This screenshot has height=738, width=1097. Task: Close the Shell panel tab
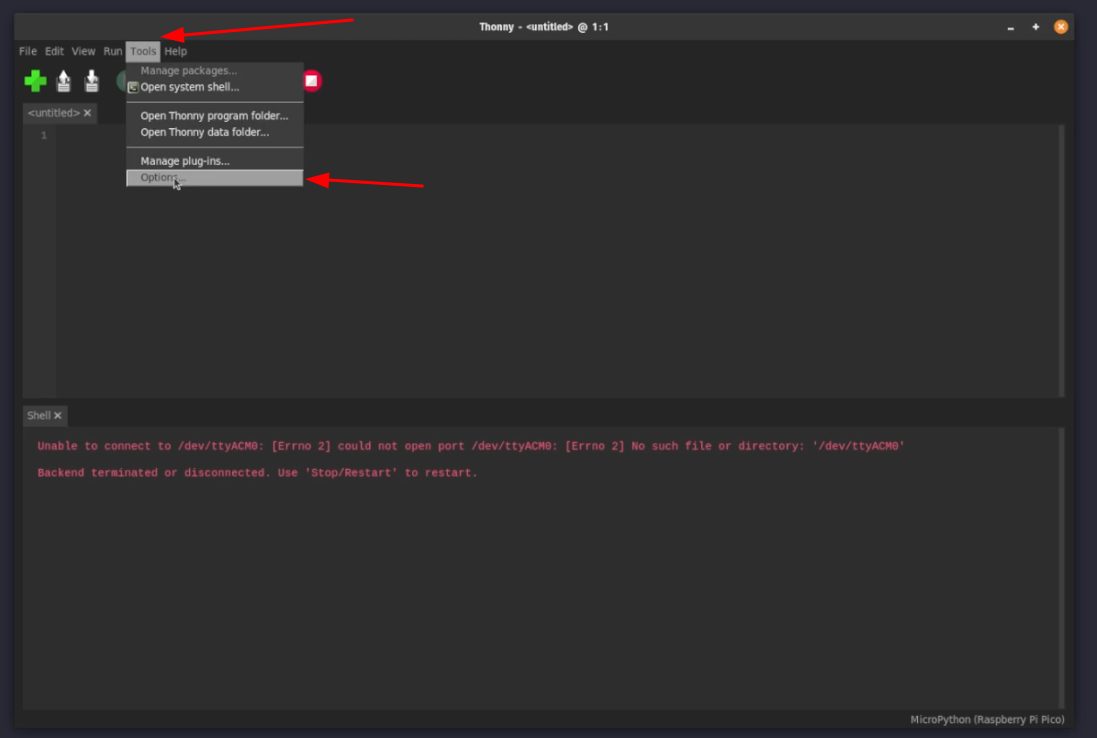pyautogui.click(x=58, y=415)
